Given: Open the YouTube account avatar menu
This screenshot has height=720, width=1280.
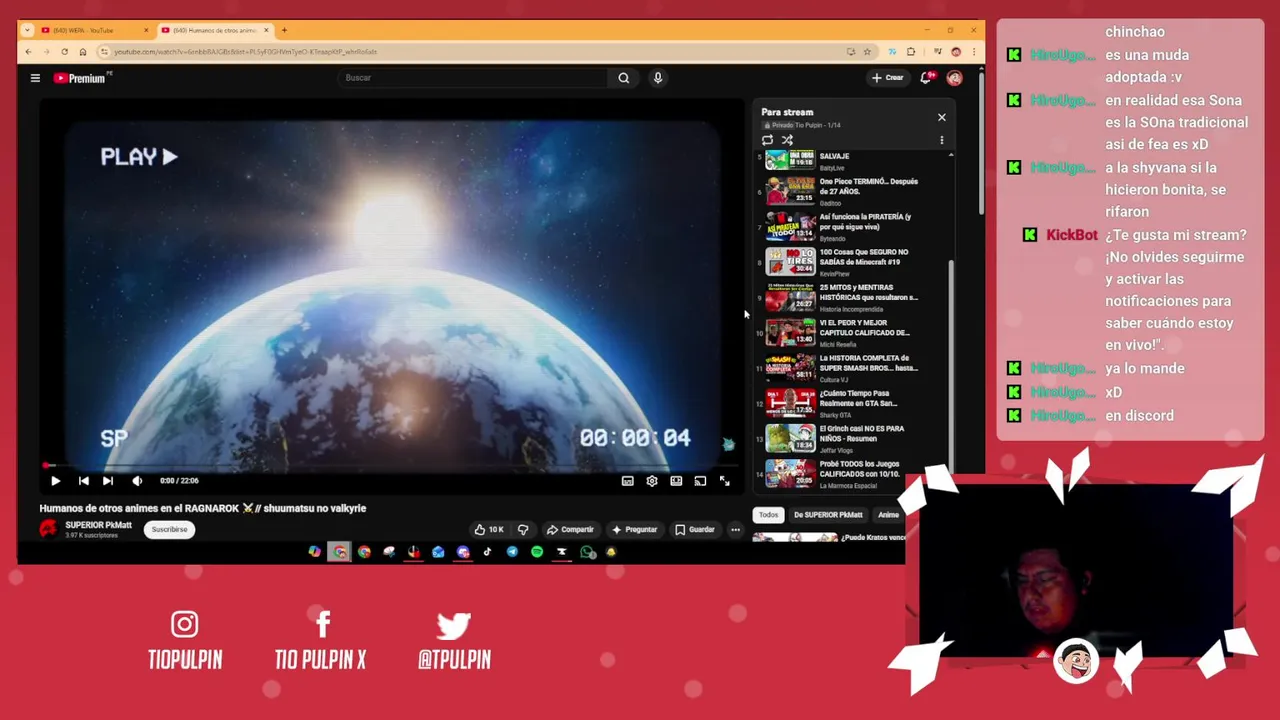Looking at the screenshot, I should 954,78.
